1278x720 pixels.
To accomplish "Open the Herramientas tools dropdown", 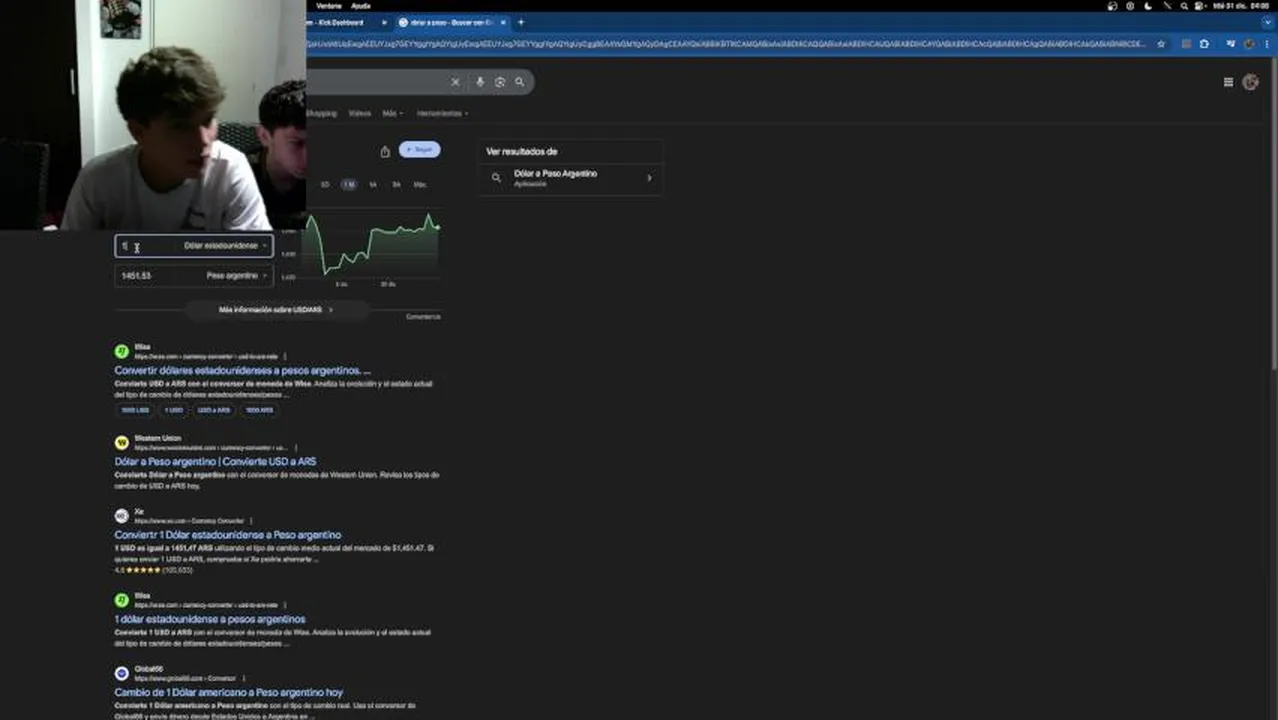I will [x=442, y=113].
